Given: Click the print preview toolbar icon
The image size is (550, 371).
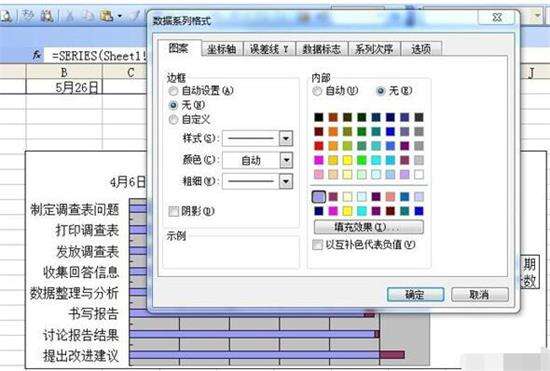Looking at the screenshot, I should tap(6, 16).
